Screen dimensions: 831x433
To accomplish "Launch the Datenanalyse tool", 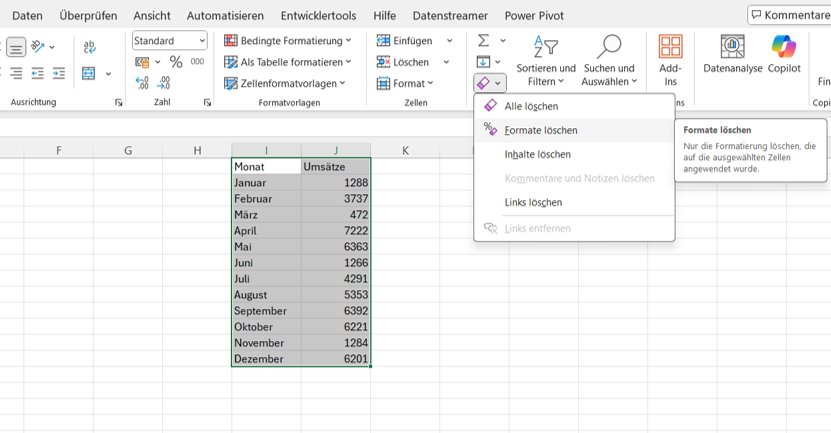I will tap(732, 54).
